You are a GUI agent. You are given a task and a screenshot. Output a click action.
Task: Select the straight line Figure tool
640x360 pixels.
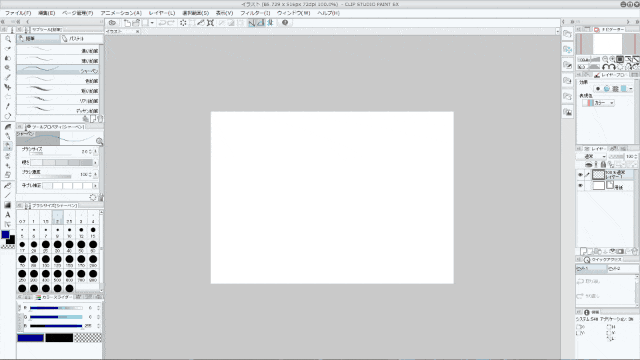point(8,196)
